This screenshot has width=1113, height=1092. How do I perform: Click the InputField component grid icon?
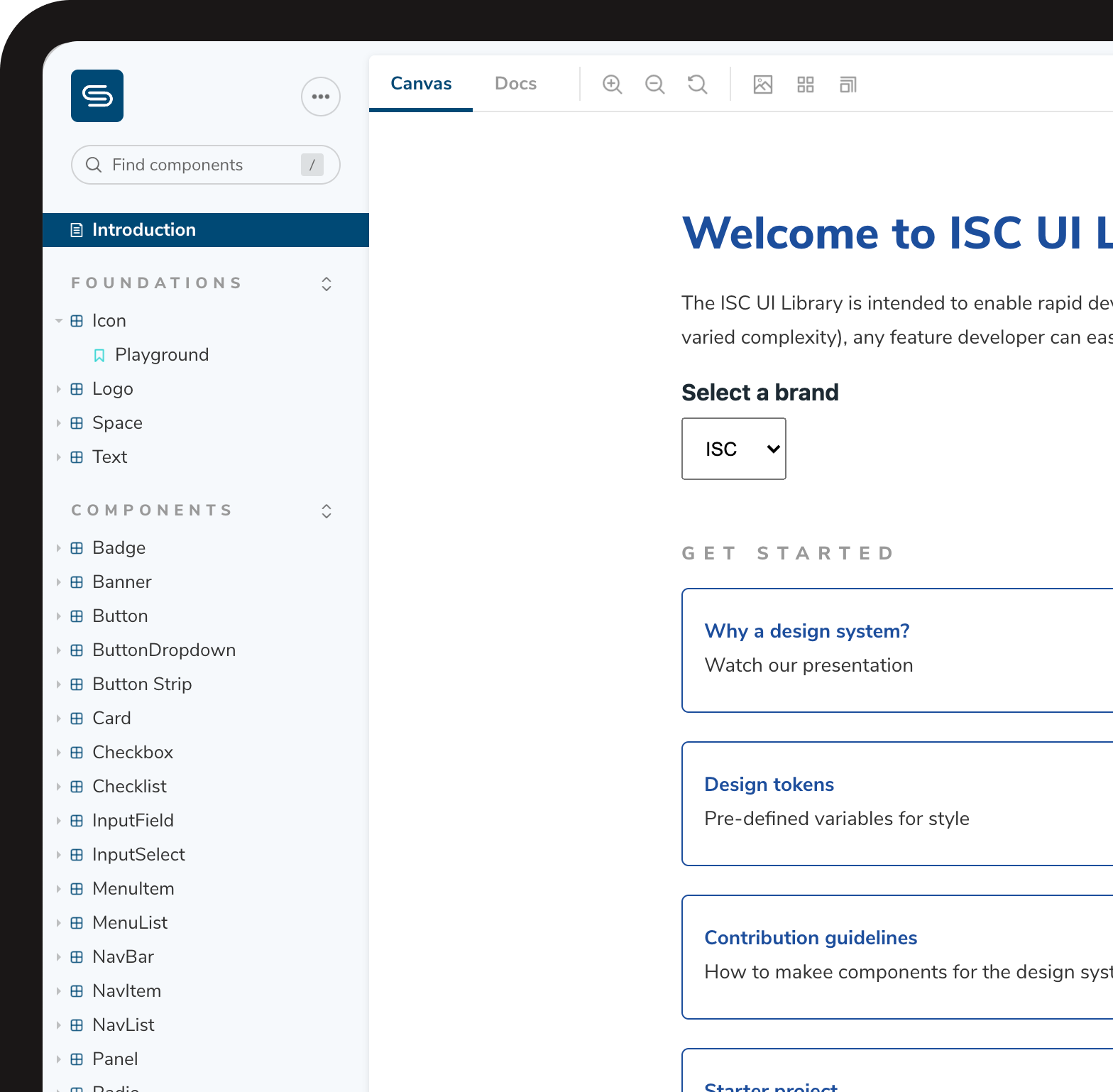point(77,821)
